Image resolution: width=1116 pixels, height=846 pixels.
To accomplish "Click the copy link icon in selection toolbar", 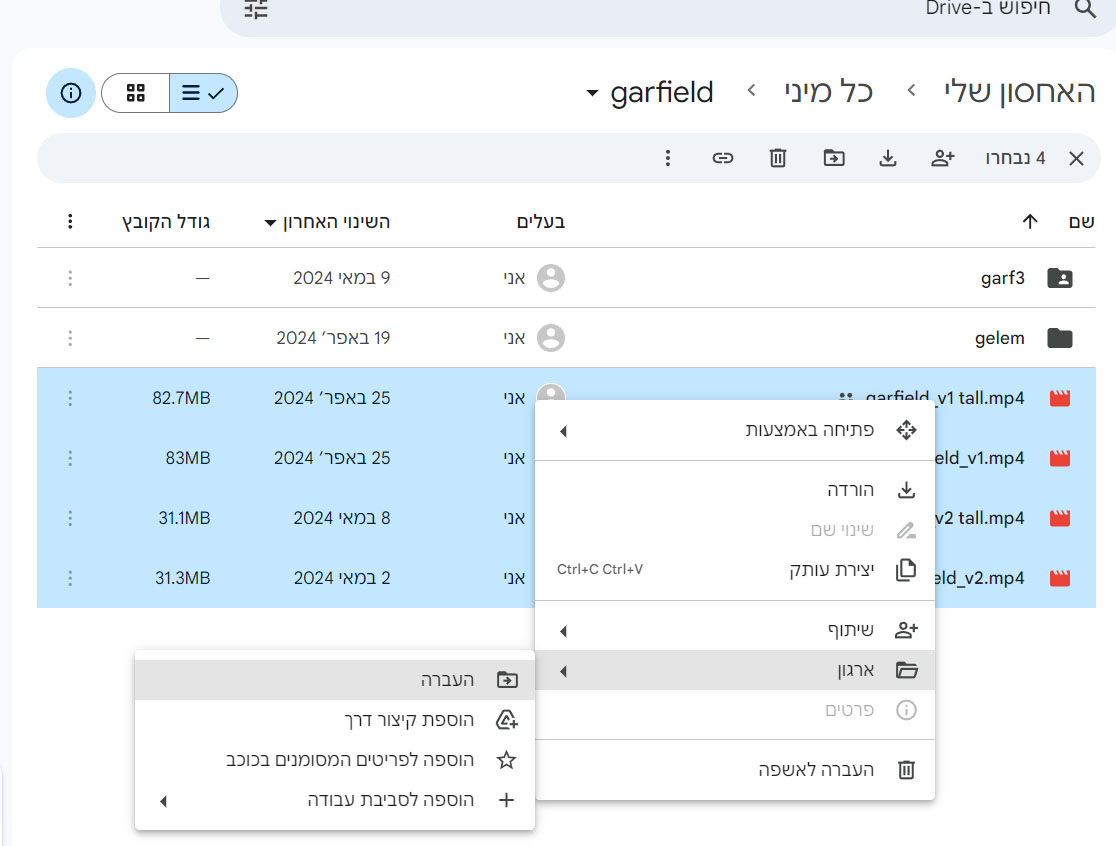I will pyautogui.click(x=723, y=158).
